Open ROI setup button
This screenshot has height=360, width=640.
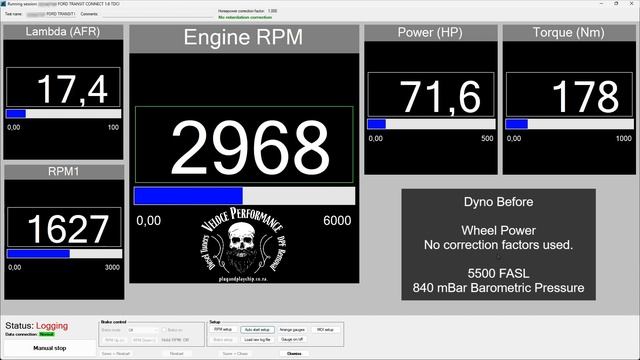(x=325, y=329)
